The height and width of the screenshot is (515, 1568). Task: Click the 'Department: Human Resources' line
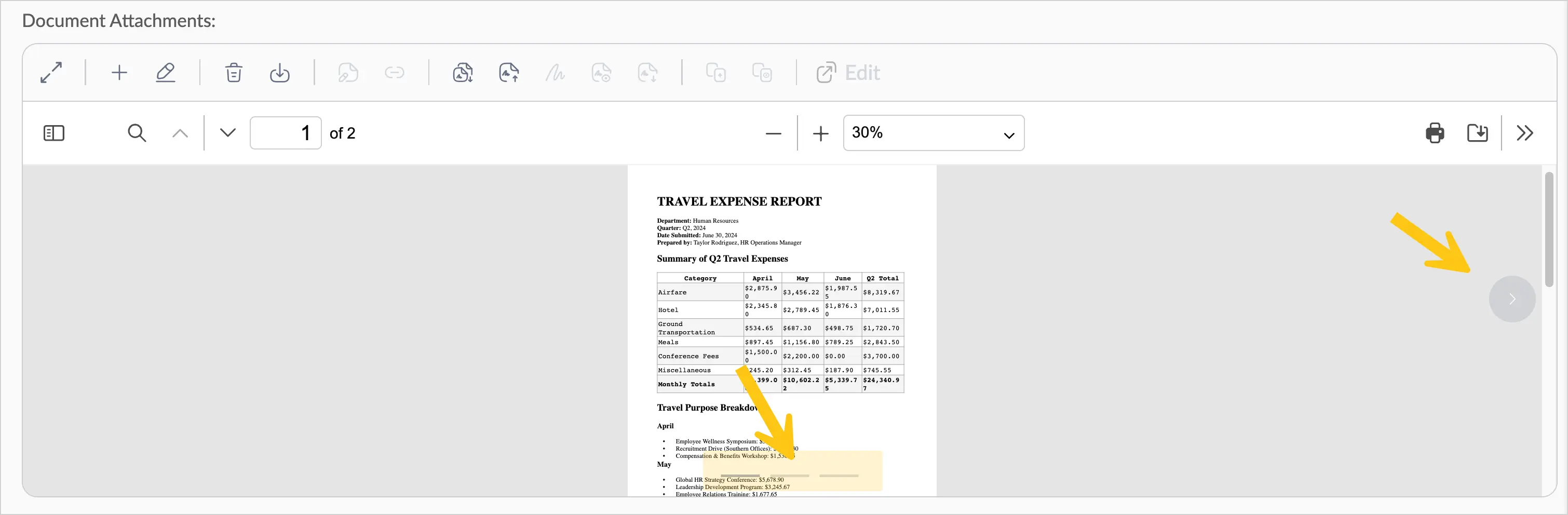point(698,220)
